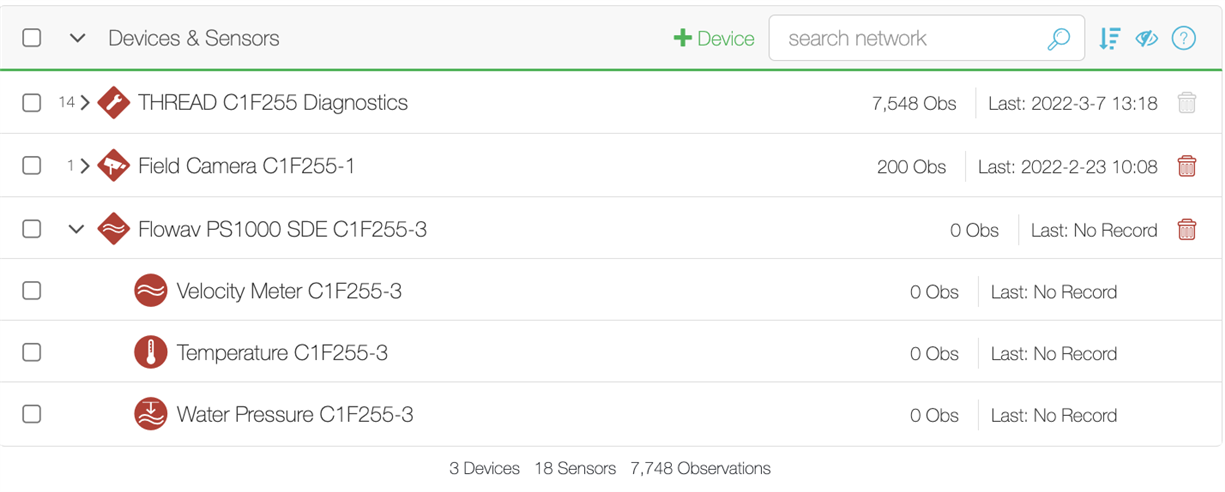Click the THREAD C1F255 Diagnostics wrench icon
This screenshot has height=492, width=1225.
pos(114,102)
